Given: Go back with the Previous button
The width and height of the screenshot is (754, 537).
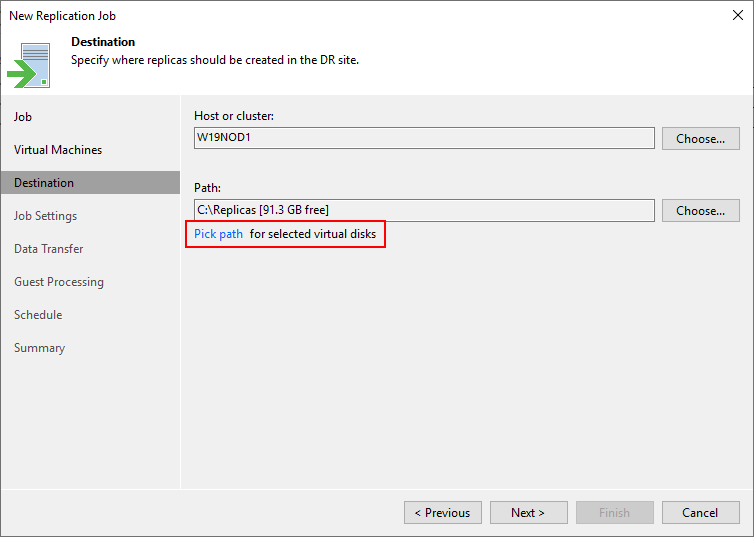Looking at the screenshot, I should point(442,512).
